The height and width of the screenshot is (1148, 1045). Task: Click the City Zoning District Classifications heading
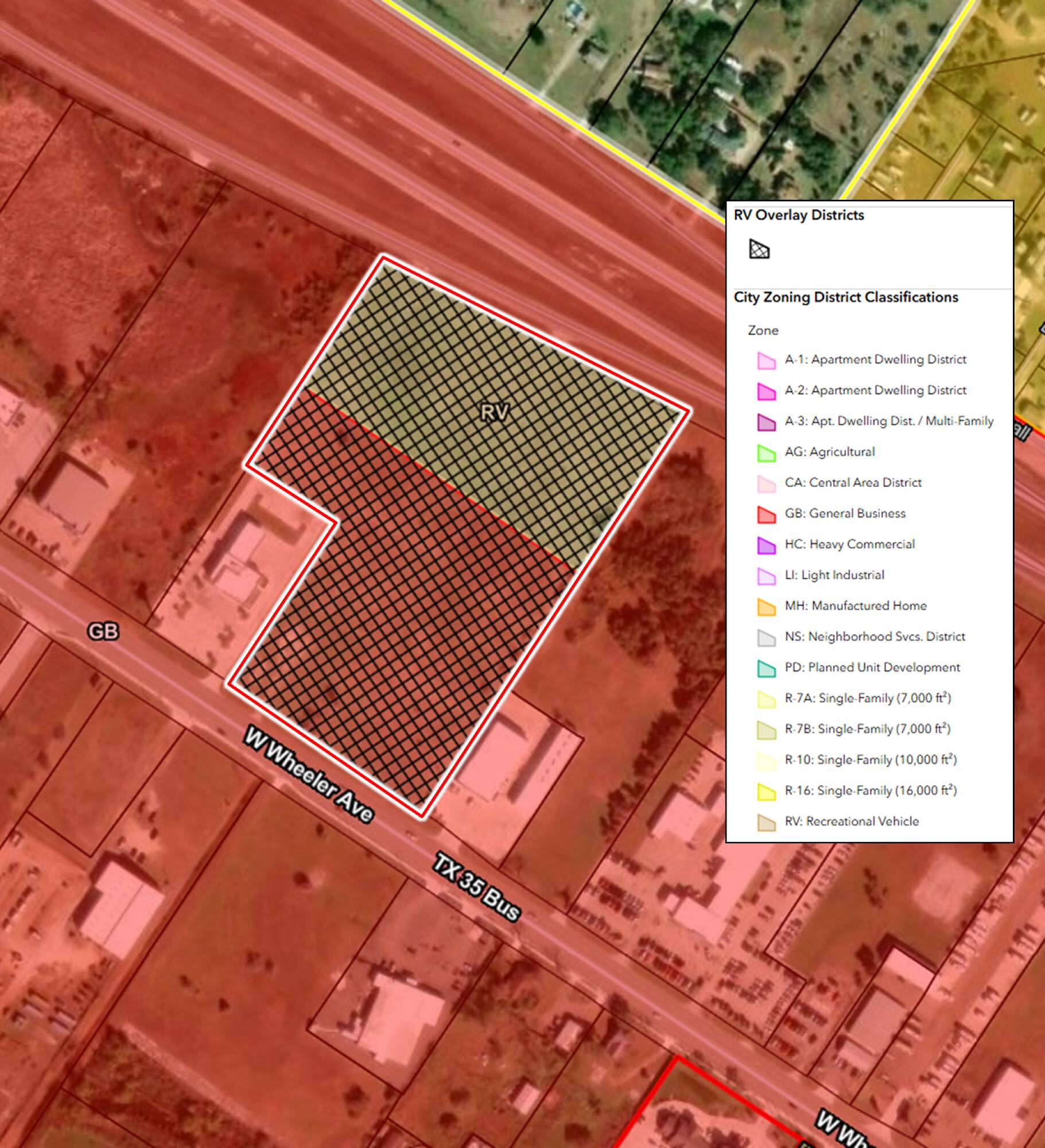tap(845, 297)
